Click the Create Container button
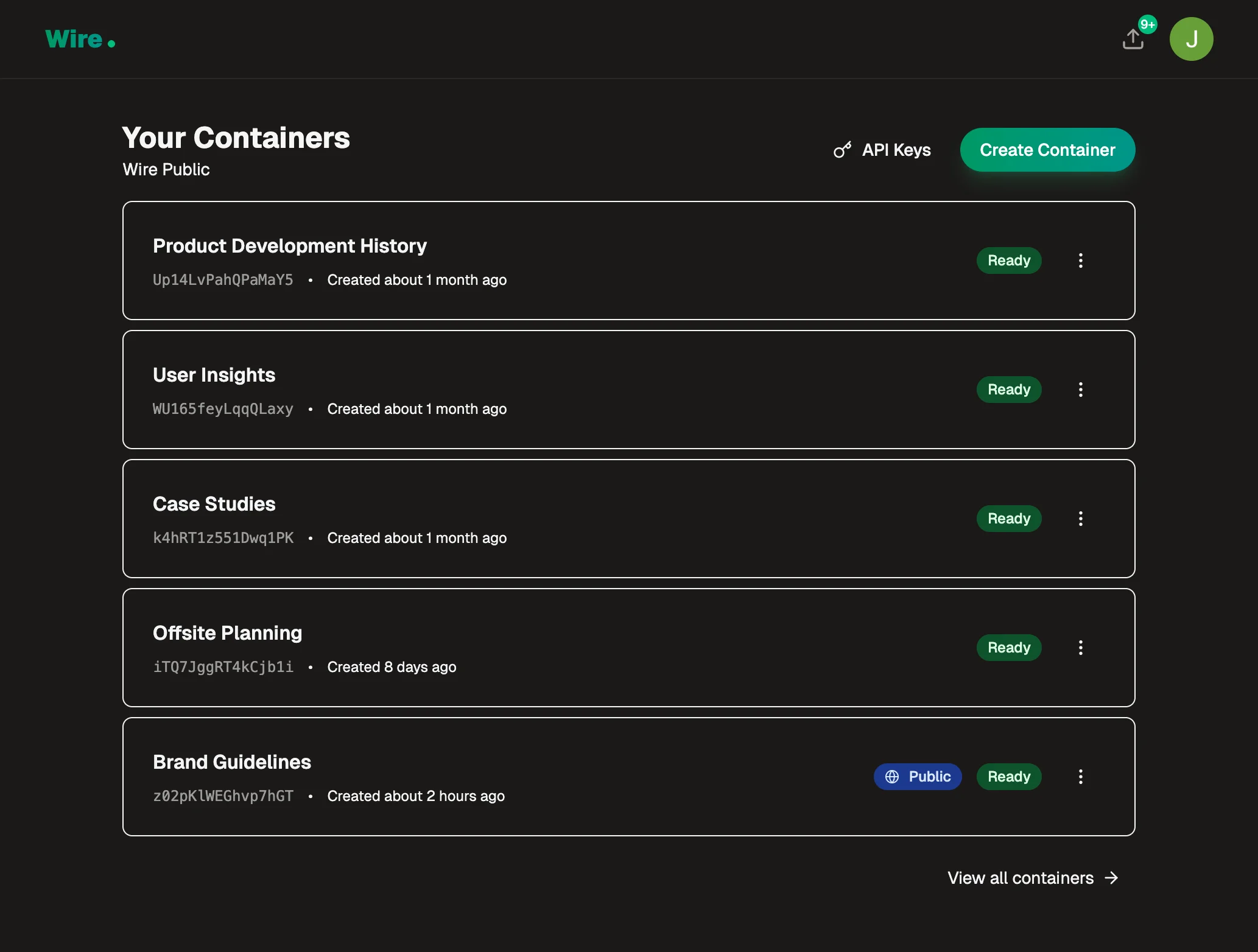This screenshot has height=952, width=1258. coord(1047,150)
